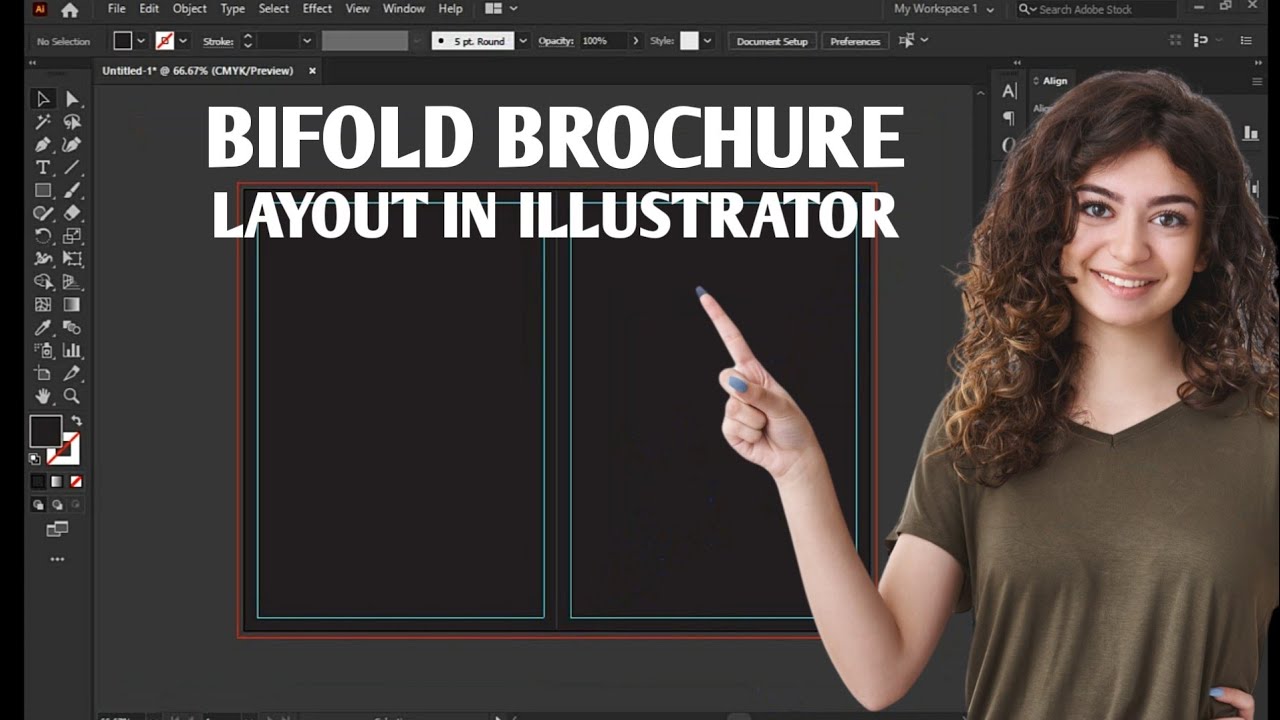Select the Perspective Grid tool

(x=72, y=282)
